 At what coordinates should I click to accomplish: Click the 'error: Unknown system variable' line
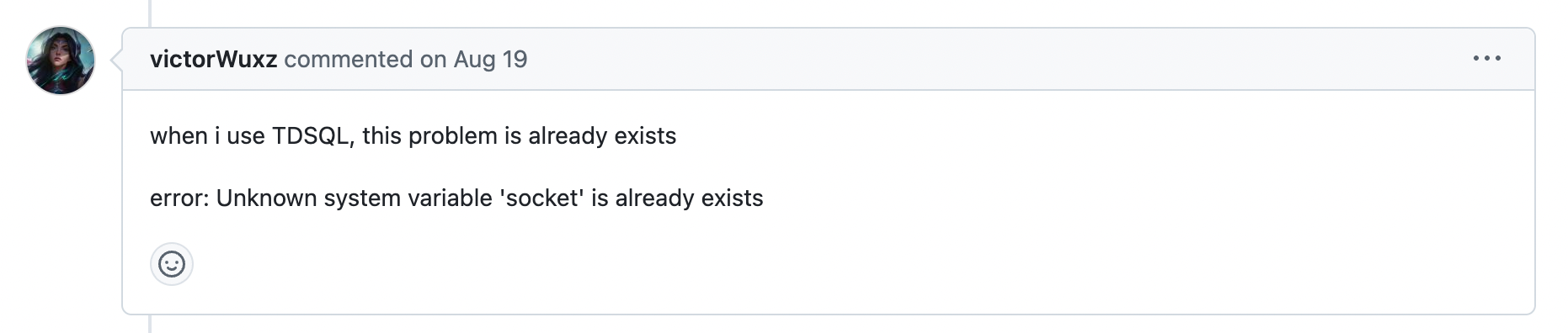[x=456, y=198]
